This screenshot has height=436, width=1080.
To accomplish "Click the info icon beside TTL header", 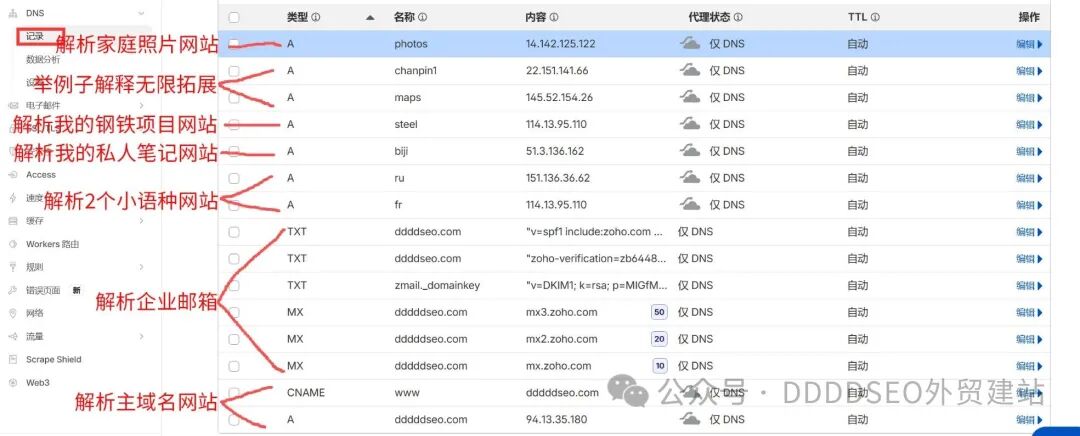I will pos(875,17).
